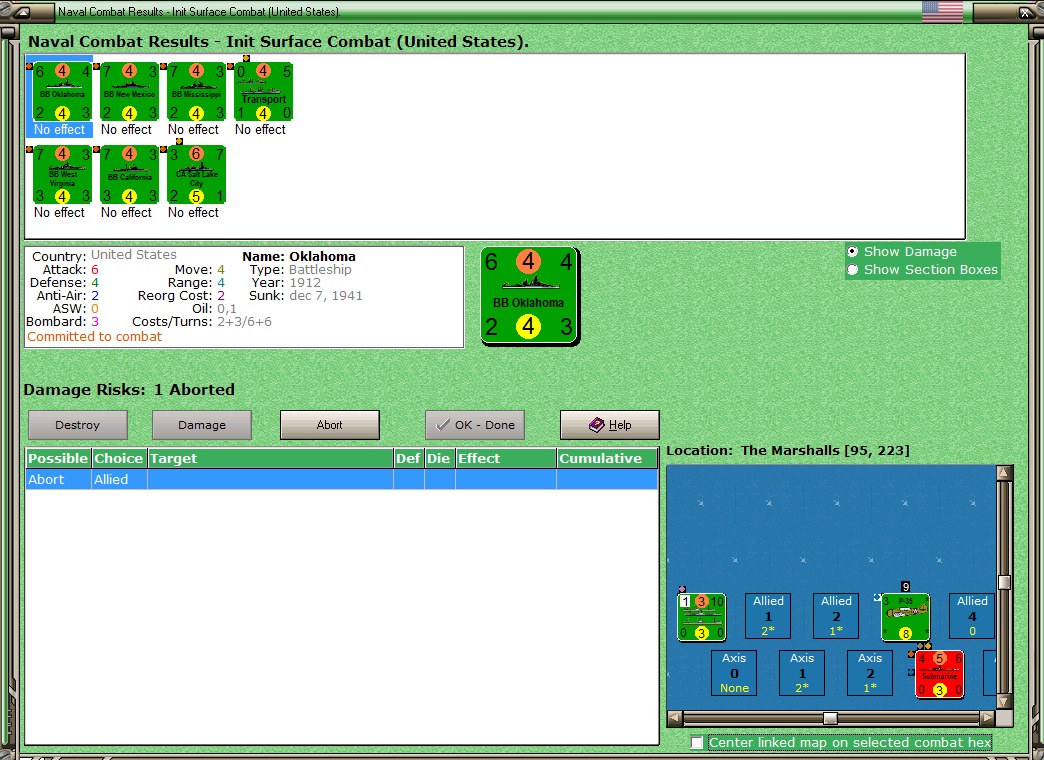Click the Def column header

408,458
